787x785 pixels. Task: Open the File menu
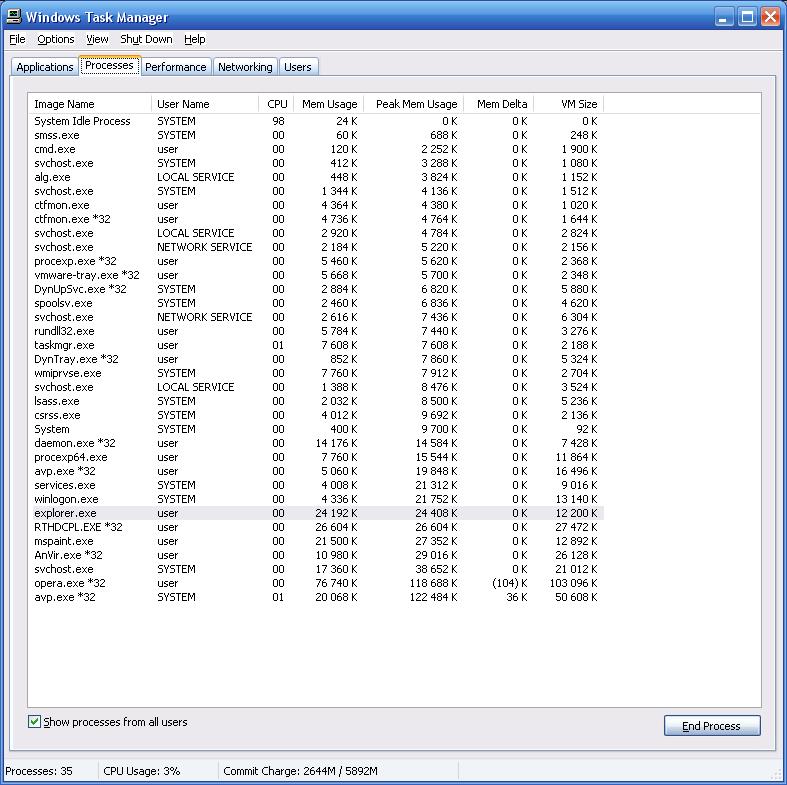[x=17, y=39]
